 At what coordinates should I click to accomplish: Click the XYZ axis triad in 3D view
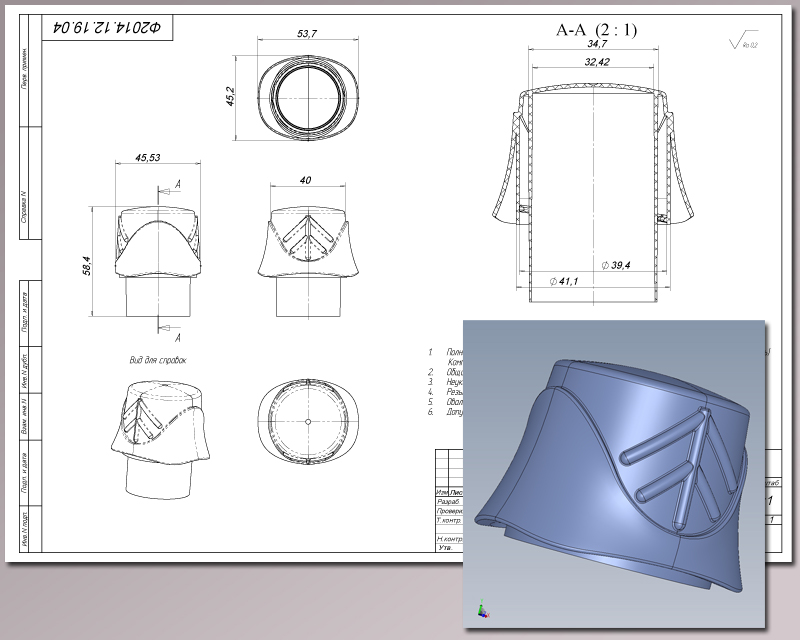click(483, 610)
